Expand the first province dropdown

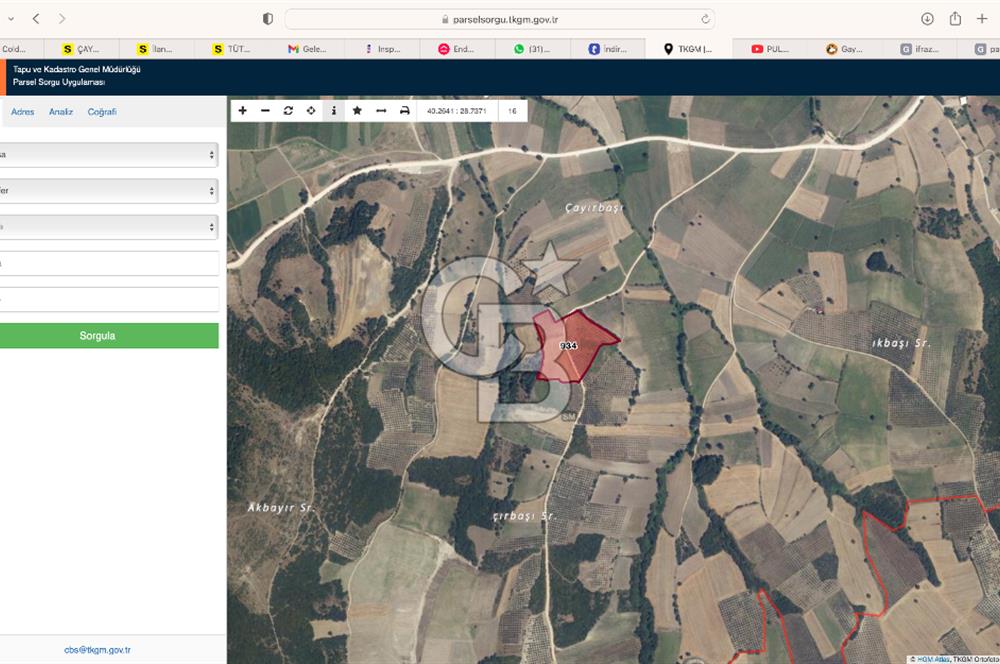[108, 155]
